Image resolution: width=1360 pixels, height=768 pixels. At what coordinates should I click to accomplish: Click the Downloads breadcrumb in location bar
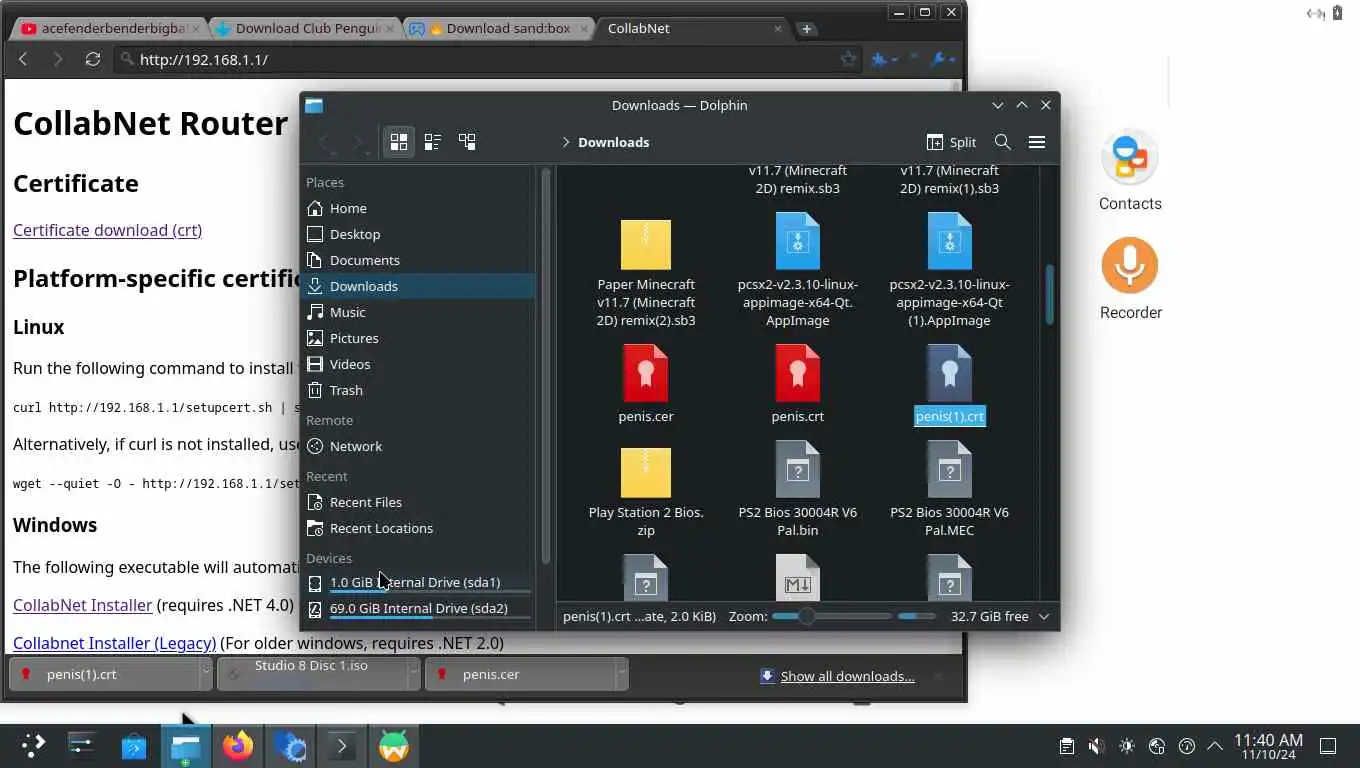613,142
